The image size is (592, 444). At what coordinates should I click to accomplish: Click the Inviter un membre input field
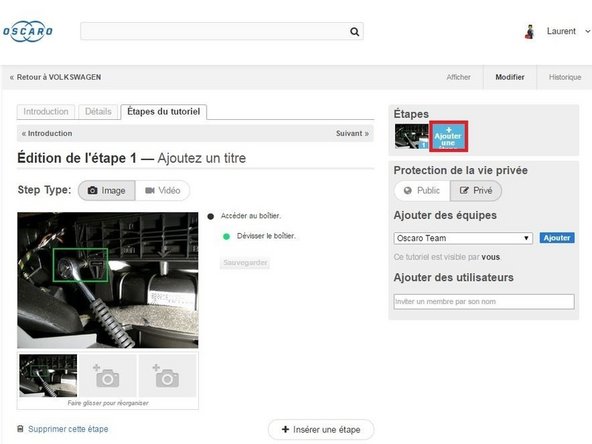[484, 302]
